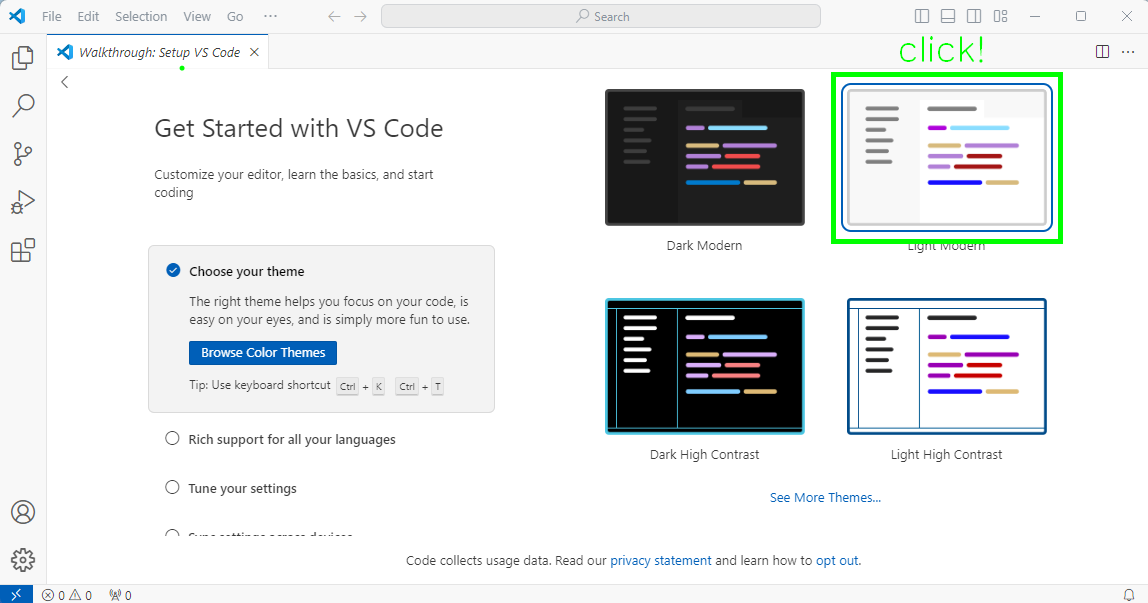Open the Edit menu
Viewport: 1148px width, 603px height.
coord(88,16)
